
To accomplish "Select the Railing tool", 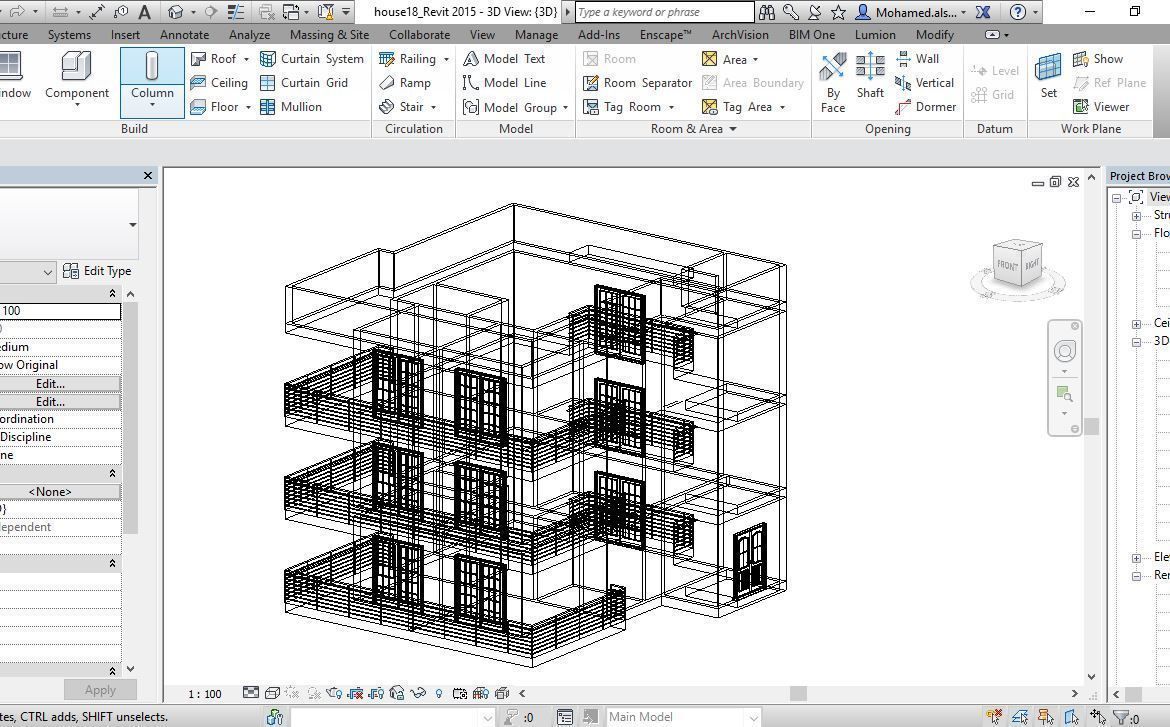I will (x=407, y=59).
